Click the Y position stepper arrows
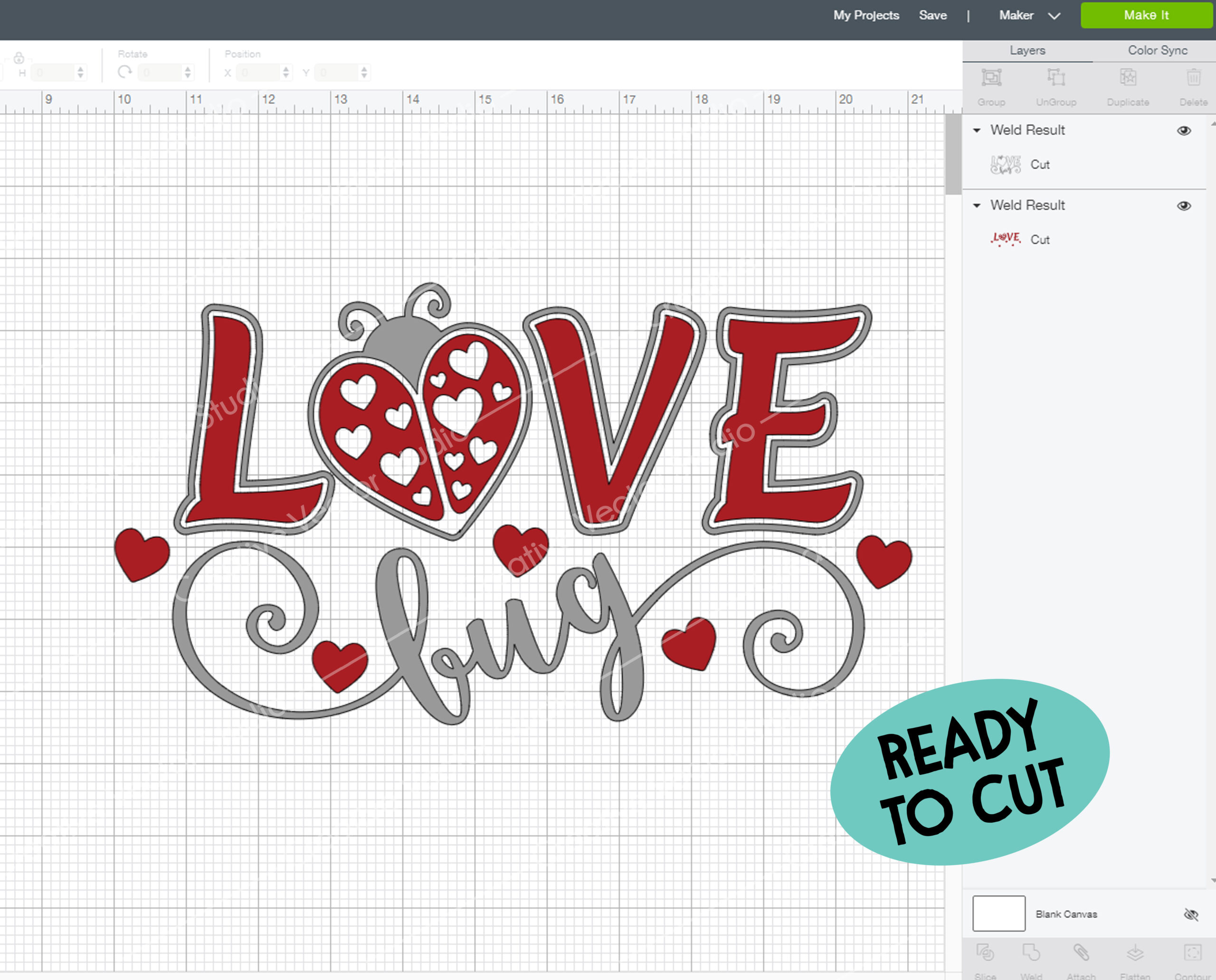This screenshot has height=980, width=1216. (x=364, y=72)
